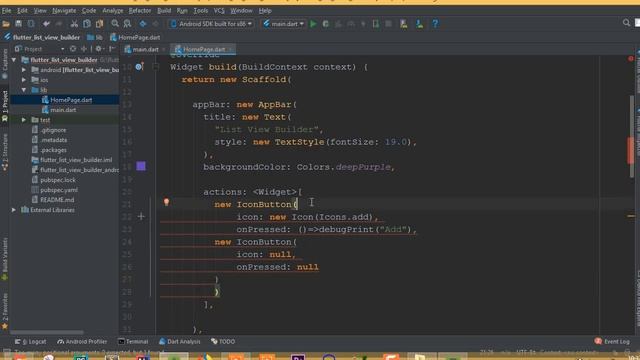Click the deepPurple color swatch in the gutter

point(141,166)
